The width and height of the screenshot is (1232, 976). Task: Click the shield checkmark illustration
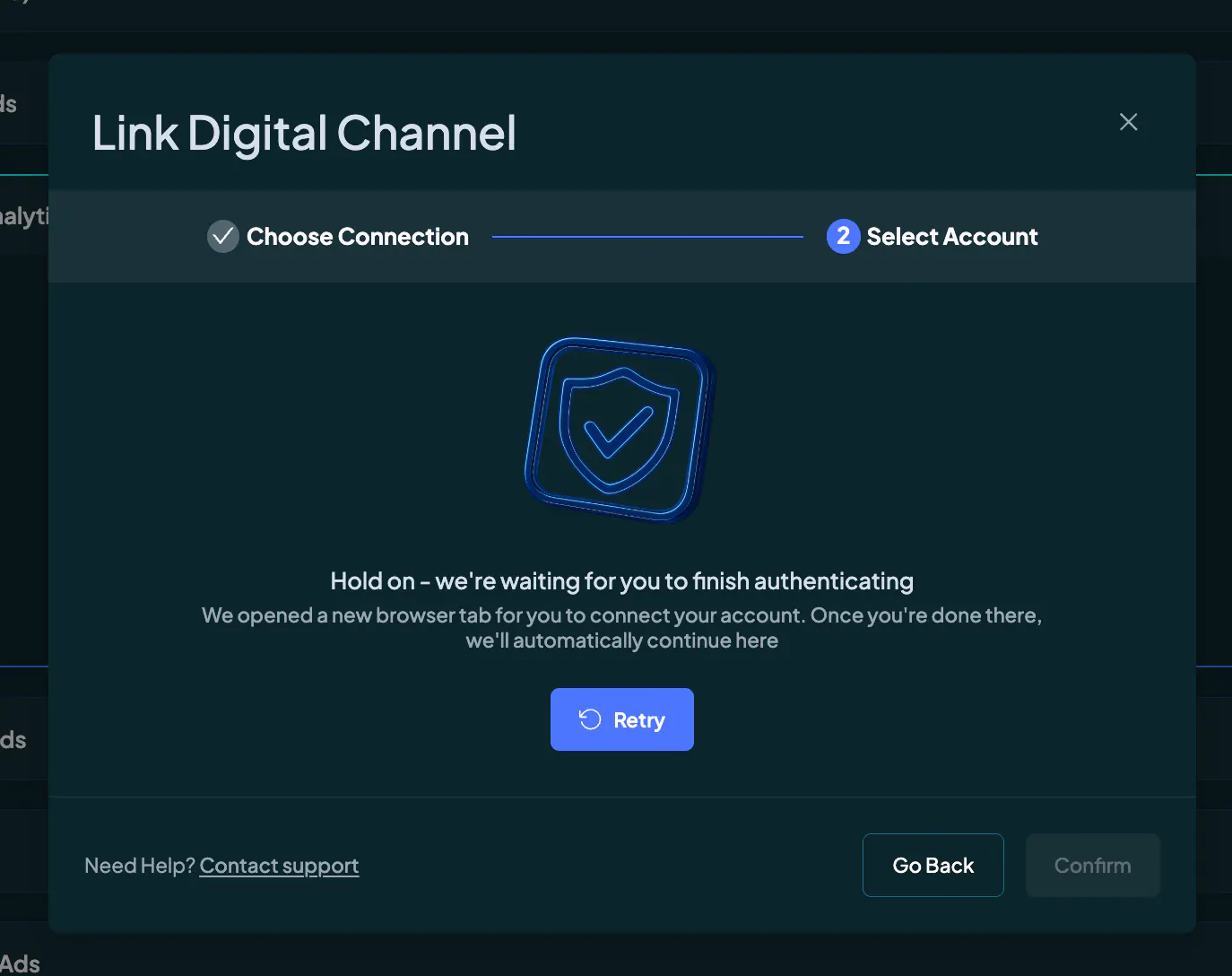[x=620, y=430]
